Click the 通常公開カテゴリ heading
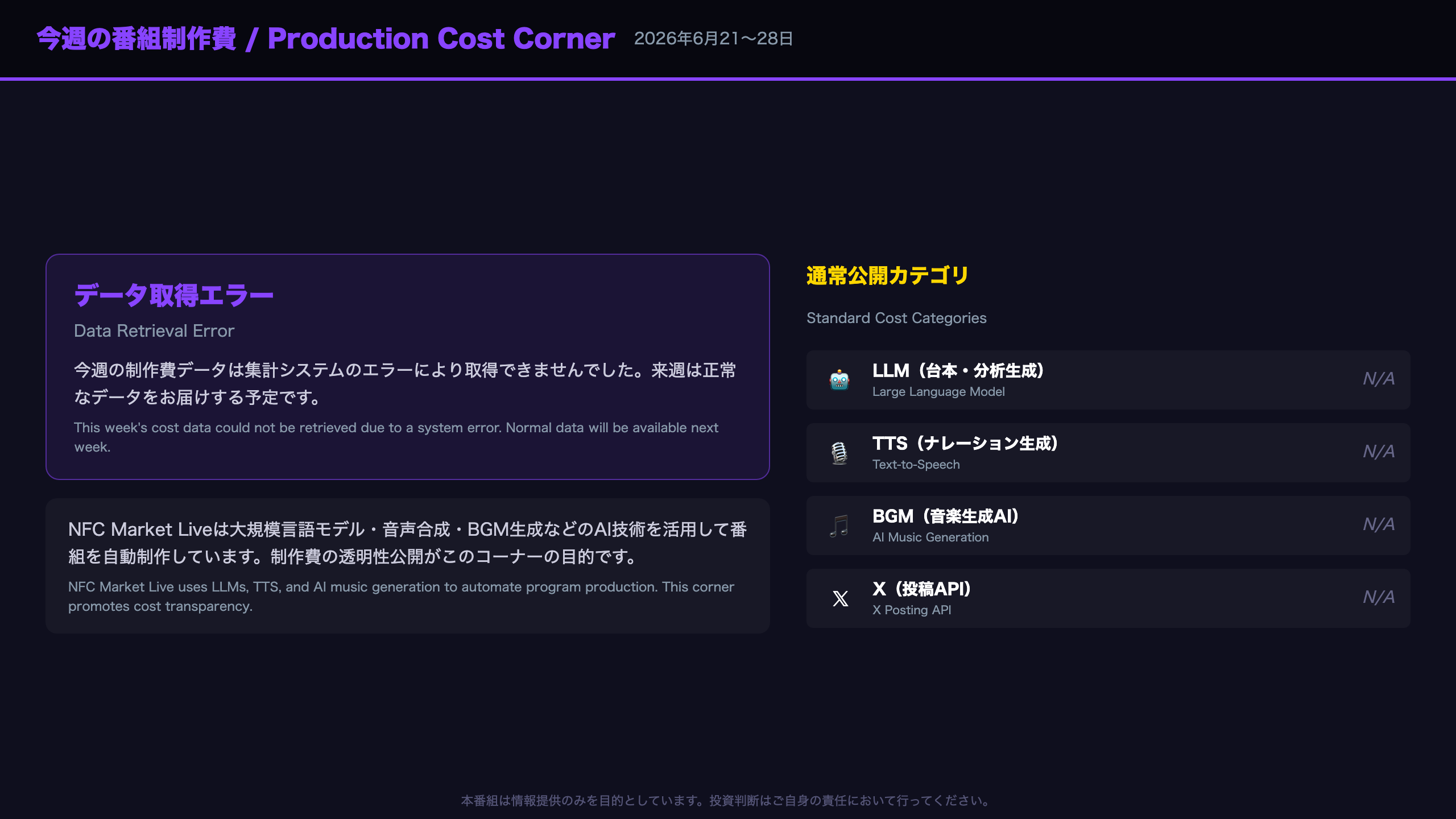 coord(887,276)
